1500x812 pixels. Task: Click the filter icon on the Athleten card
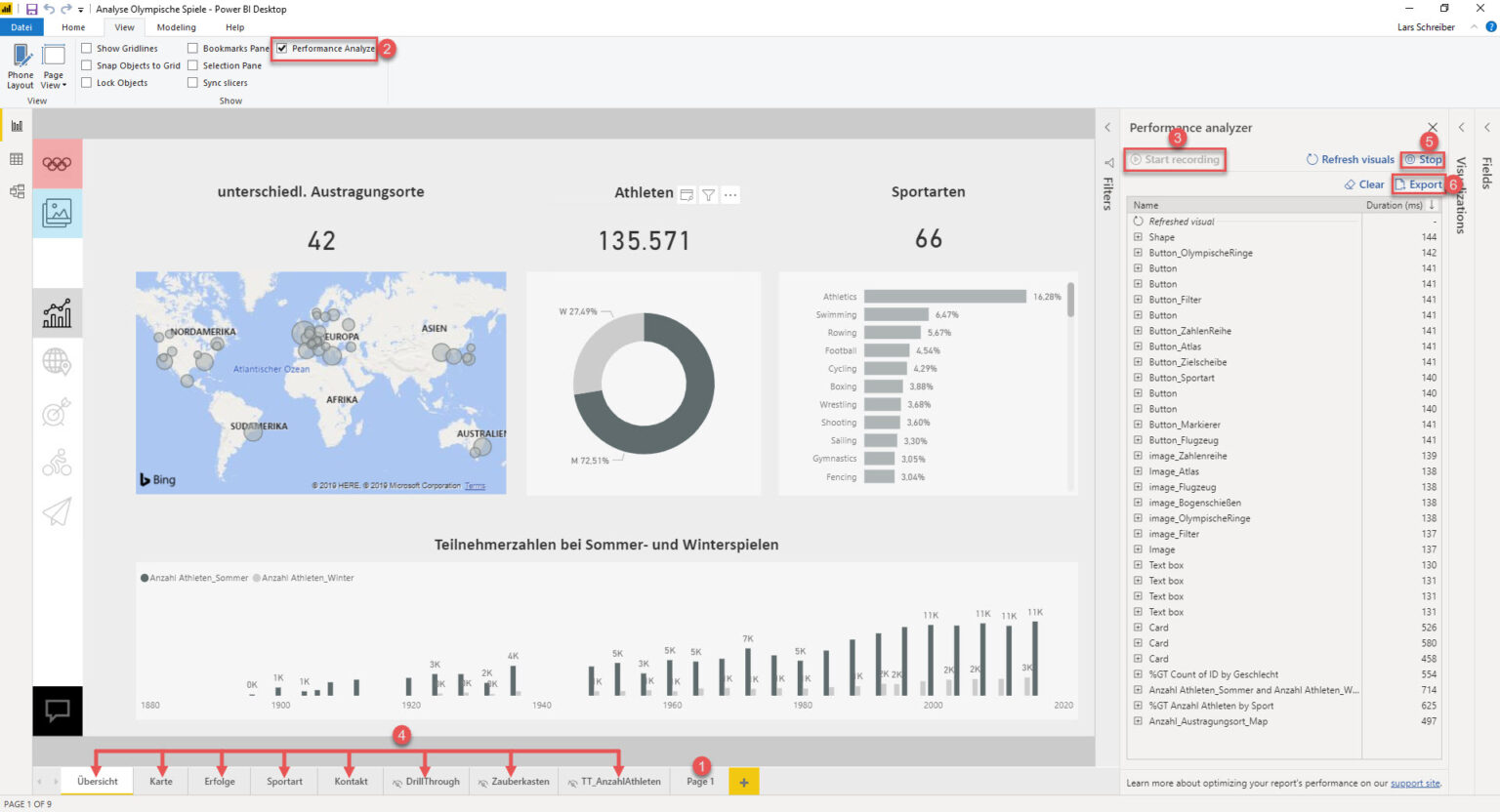(708, 193)
